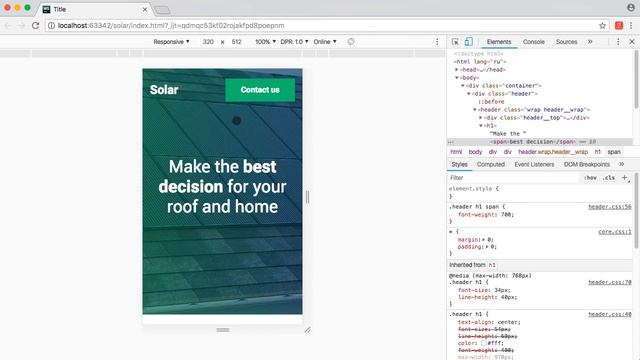
Task: Collapse the body node in DOM tree
Action: pos(457,78)
